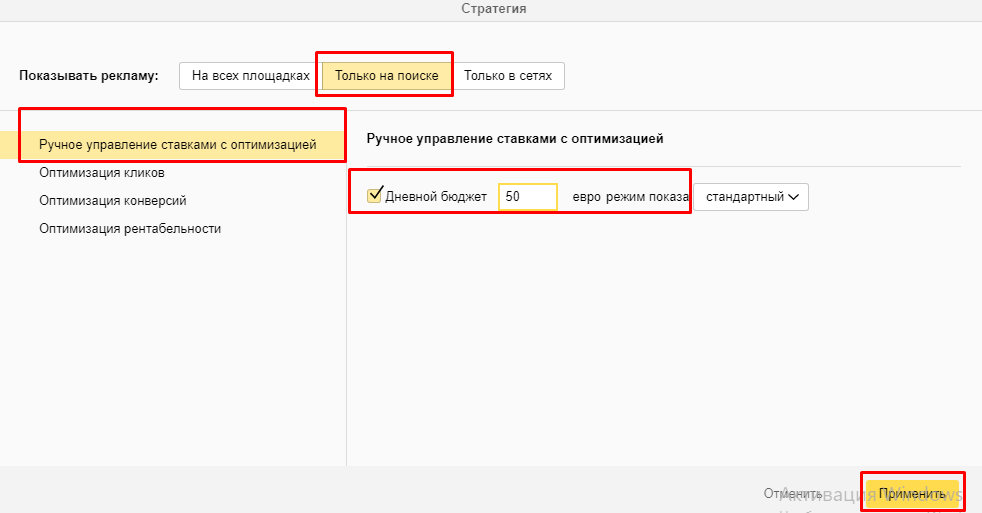Select 'На всех площадках' placement option
The image size is (982, 513).
[251, 76]
